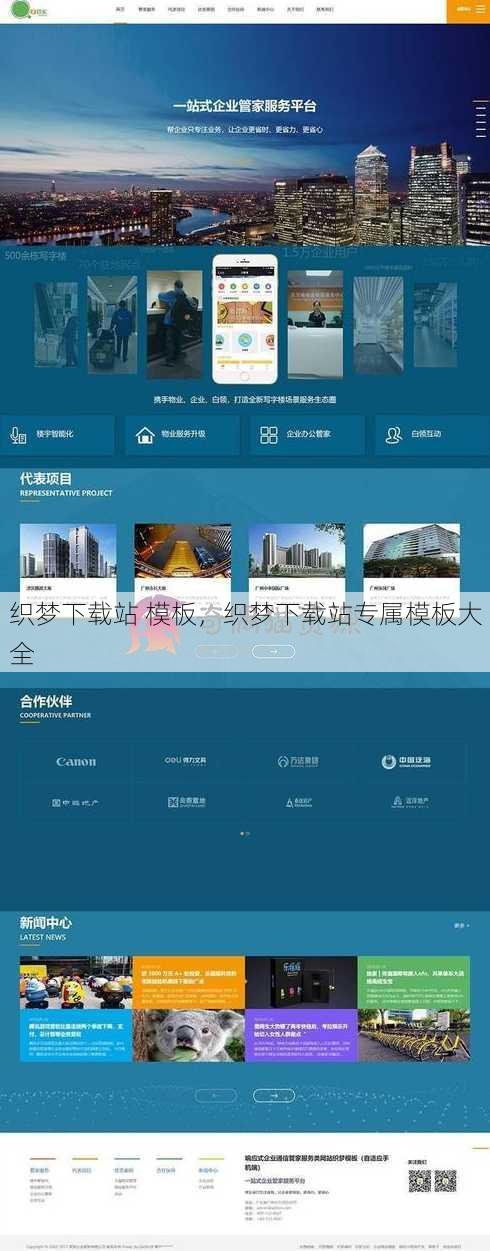Tap the phone mockup in hero banner
490x1251 pixels.
(245, 322)
